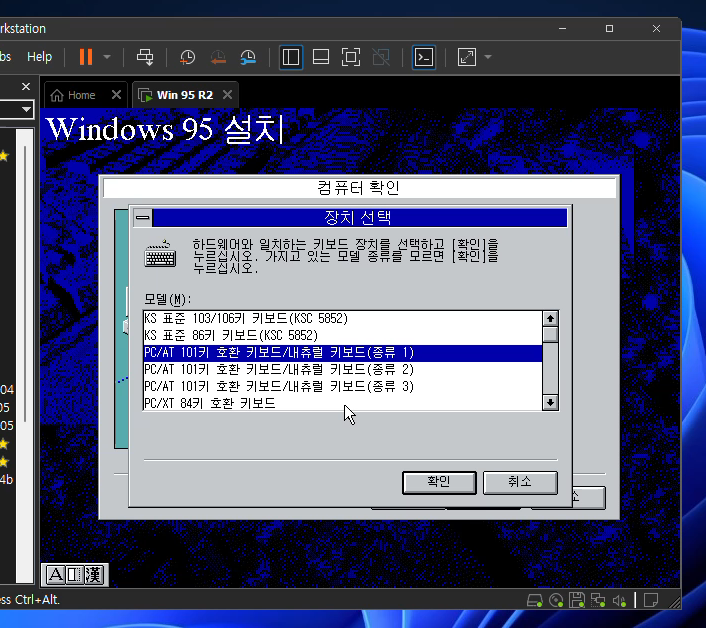706x628 pixels.
Task: Select PC/XT 84키 호환 키보드 entry
Action: pyautogui.click(x=343, y=403)
